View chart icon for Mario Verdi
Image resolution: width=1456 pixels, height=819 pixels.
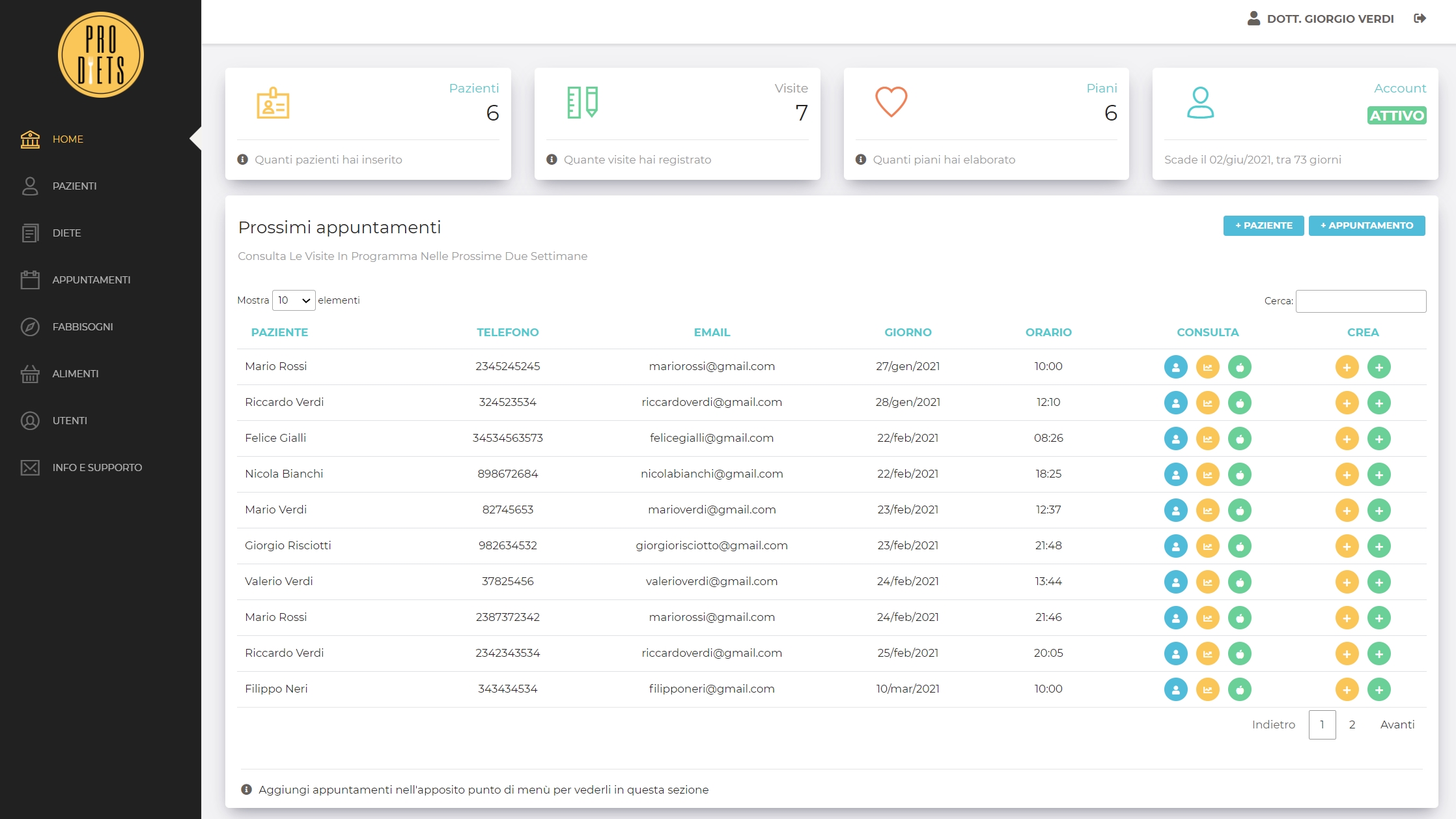tap(1207, 510)
